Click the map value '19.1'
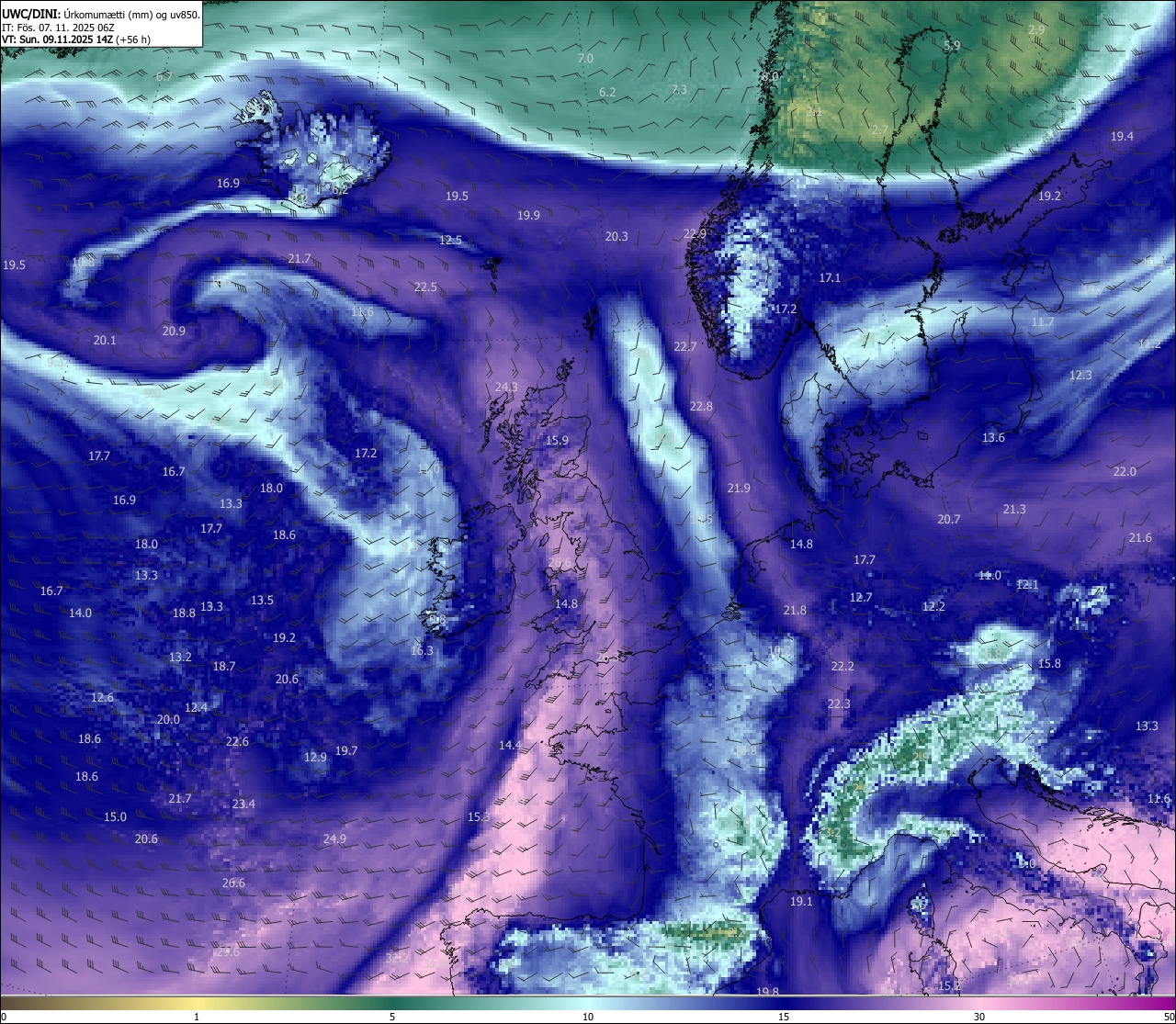The width and height of the screenshot is (1176, 1024). point(801,901)
